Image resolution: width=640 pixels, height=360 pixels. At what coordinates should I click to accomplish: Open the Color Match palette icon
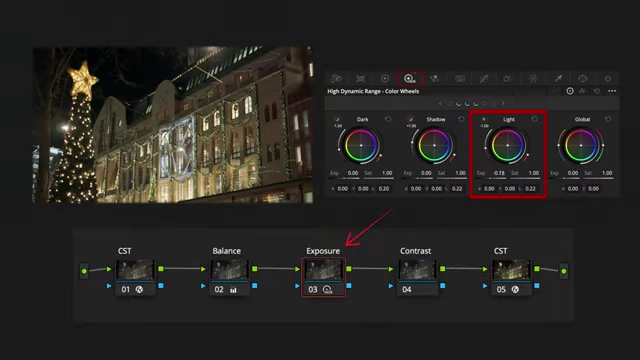(360, 78)
